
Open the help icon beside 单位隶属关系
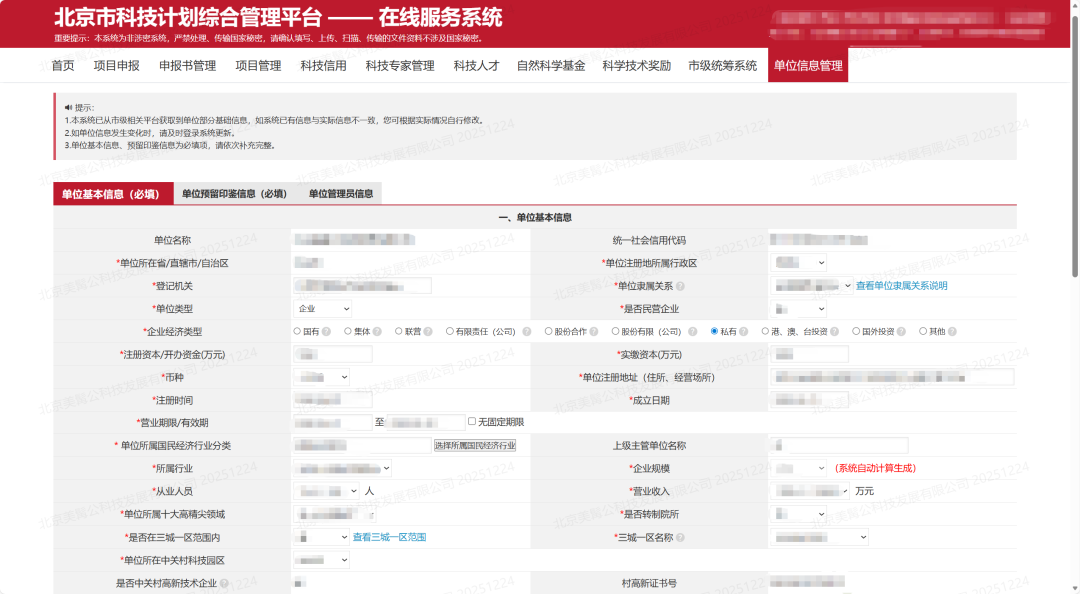680,286
